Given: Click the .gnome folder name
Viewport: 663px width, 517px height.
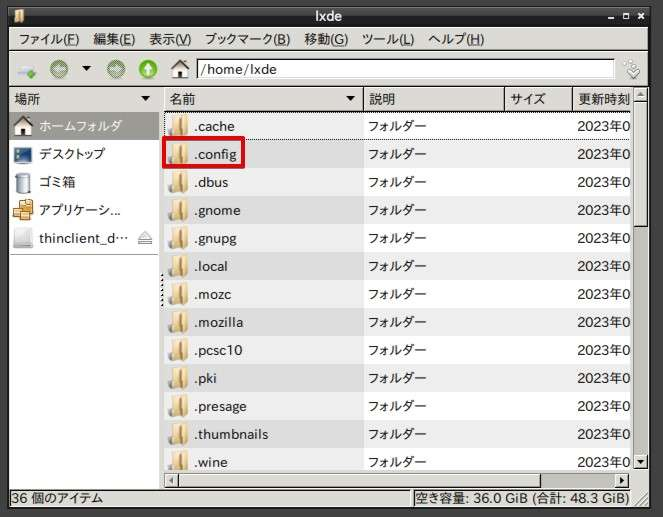Looking at the screenshot, I should click(217, 211).
